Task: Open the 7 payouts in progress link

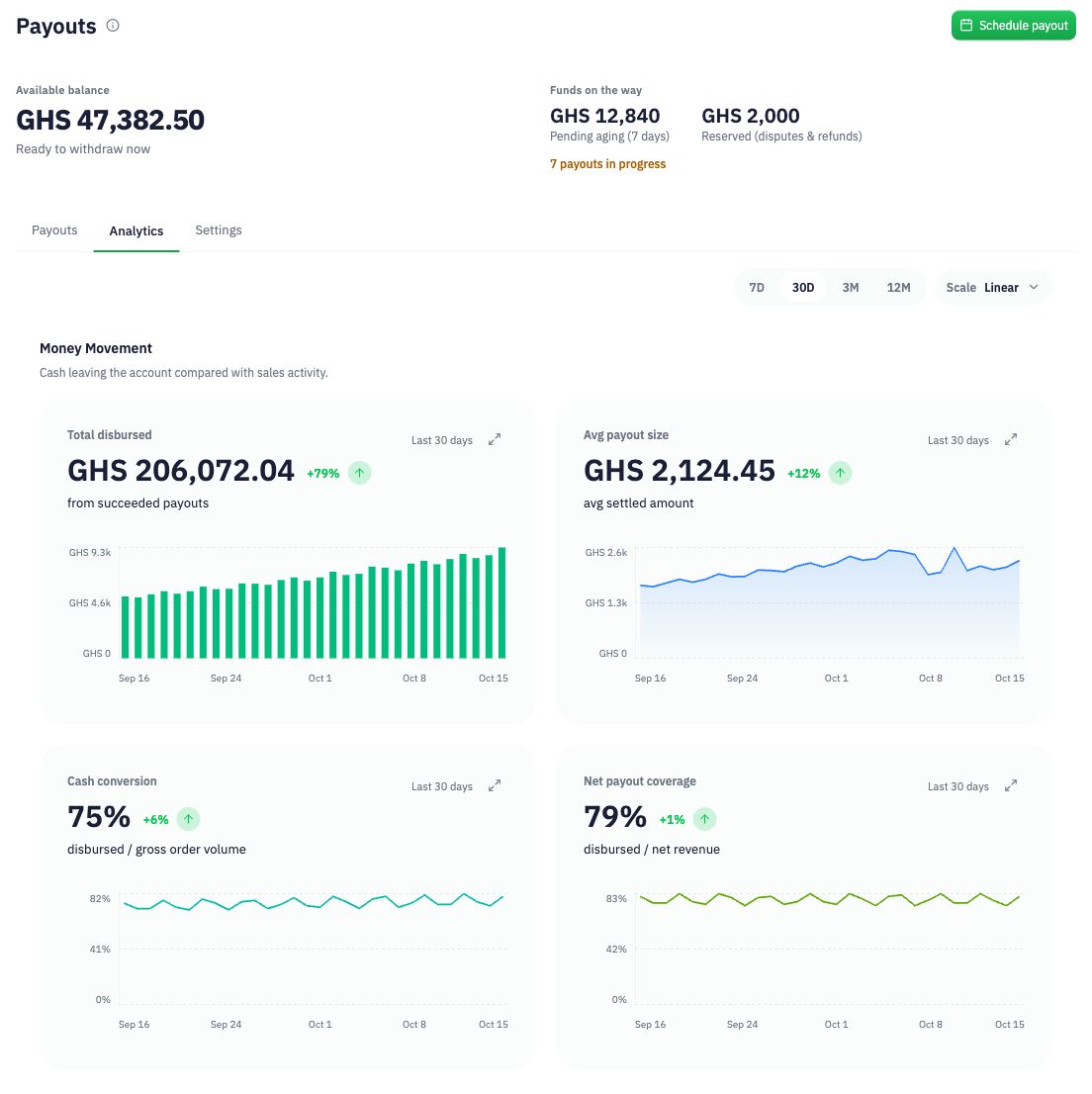Action: coord(607,164)
